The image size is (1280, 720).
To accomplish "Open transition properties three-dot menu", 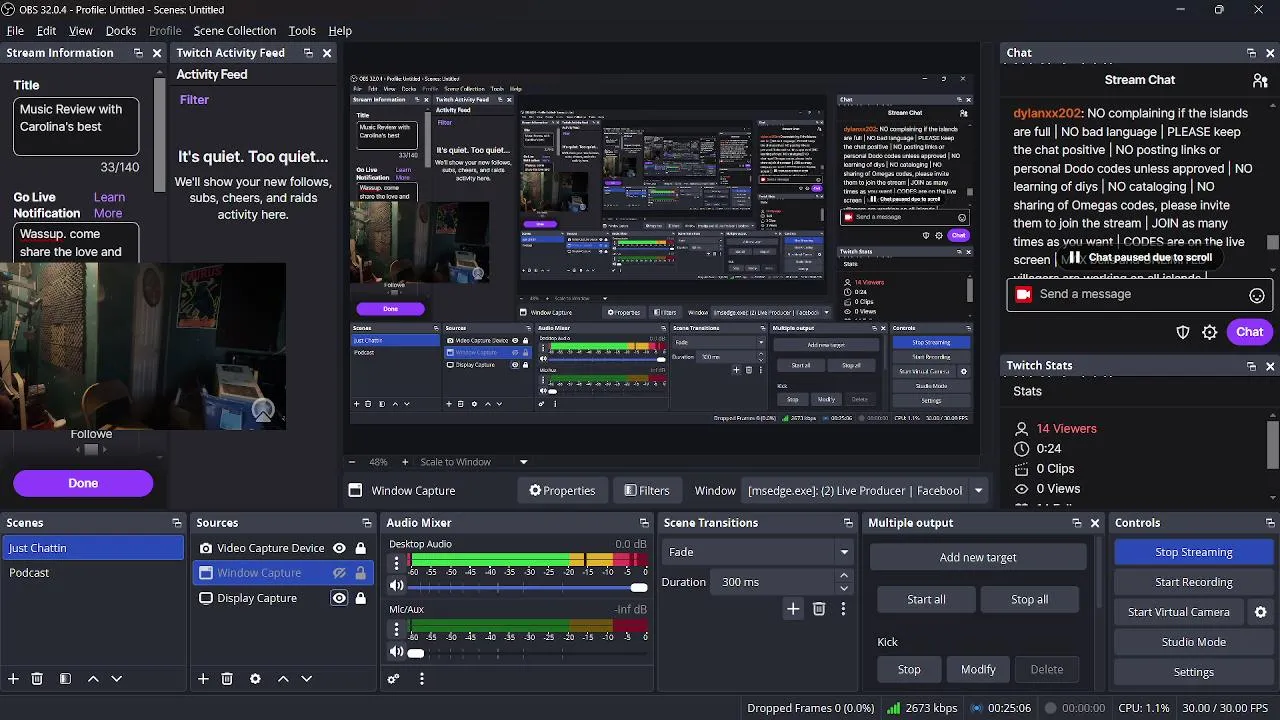I will pyautogui.click(x=843, y=608).
